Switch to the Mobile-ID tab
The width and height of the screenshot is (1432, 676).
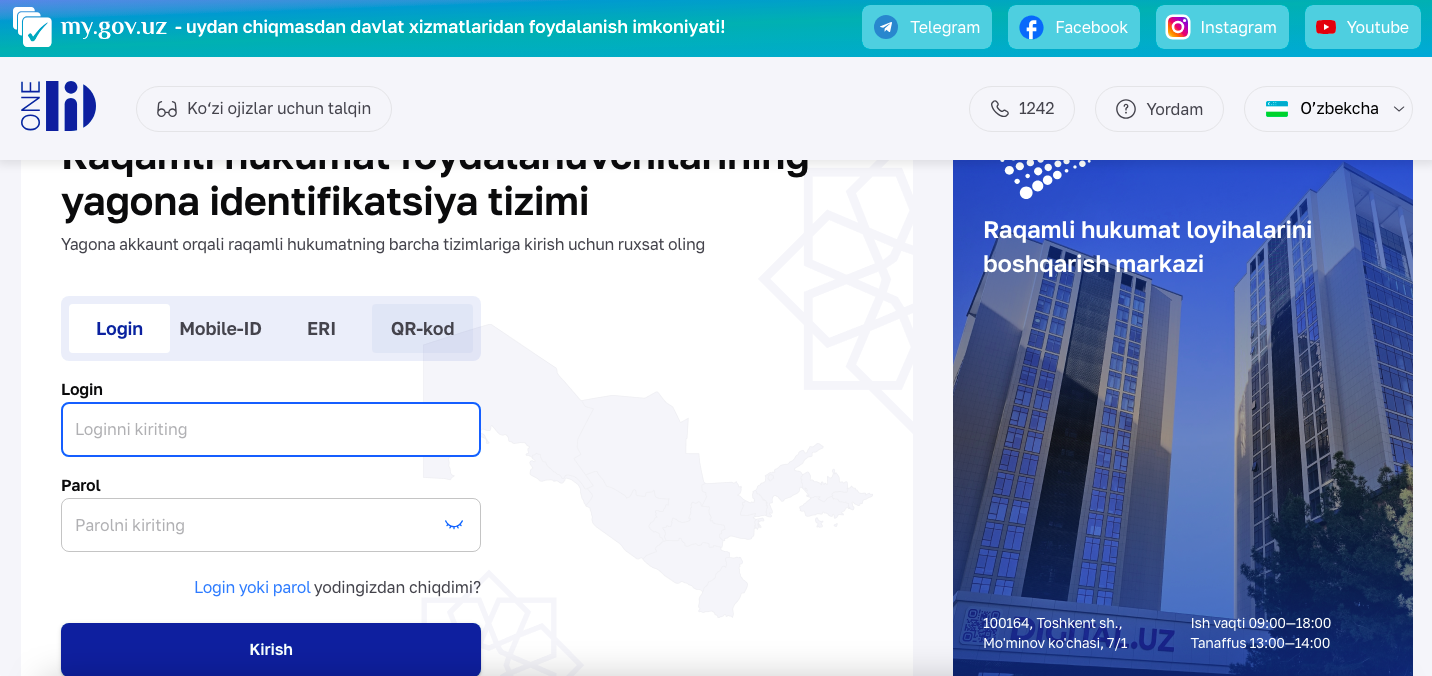(220, 329)
